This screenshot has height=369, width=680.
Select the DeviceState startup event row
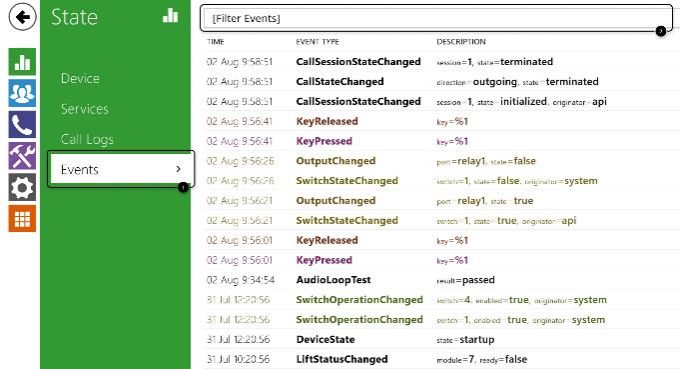(441, 340)
